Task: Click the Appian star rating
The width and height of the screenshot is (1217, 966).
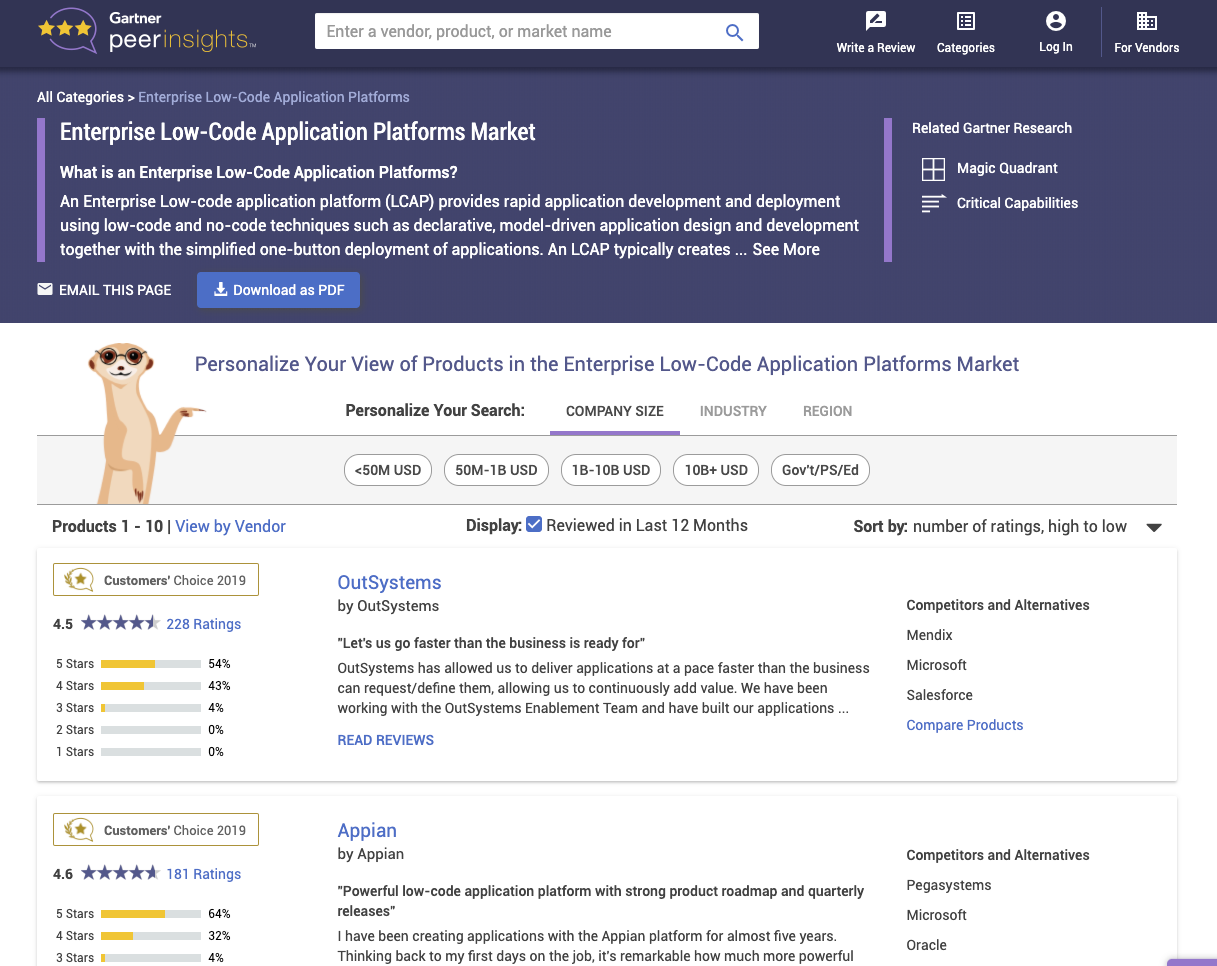Action: [120, 873]
